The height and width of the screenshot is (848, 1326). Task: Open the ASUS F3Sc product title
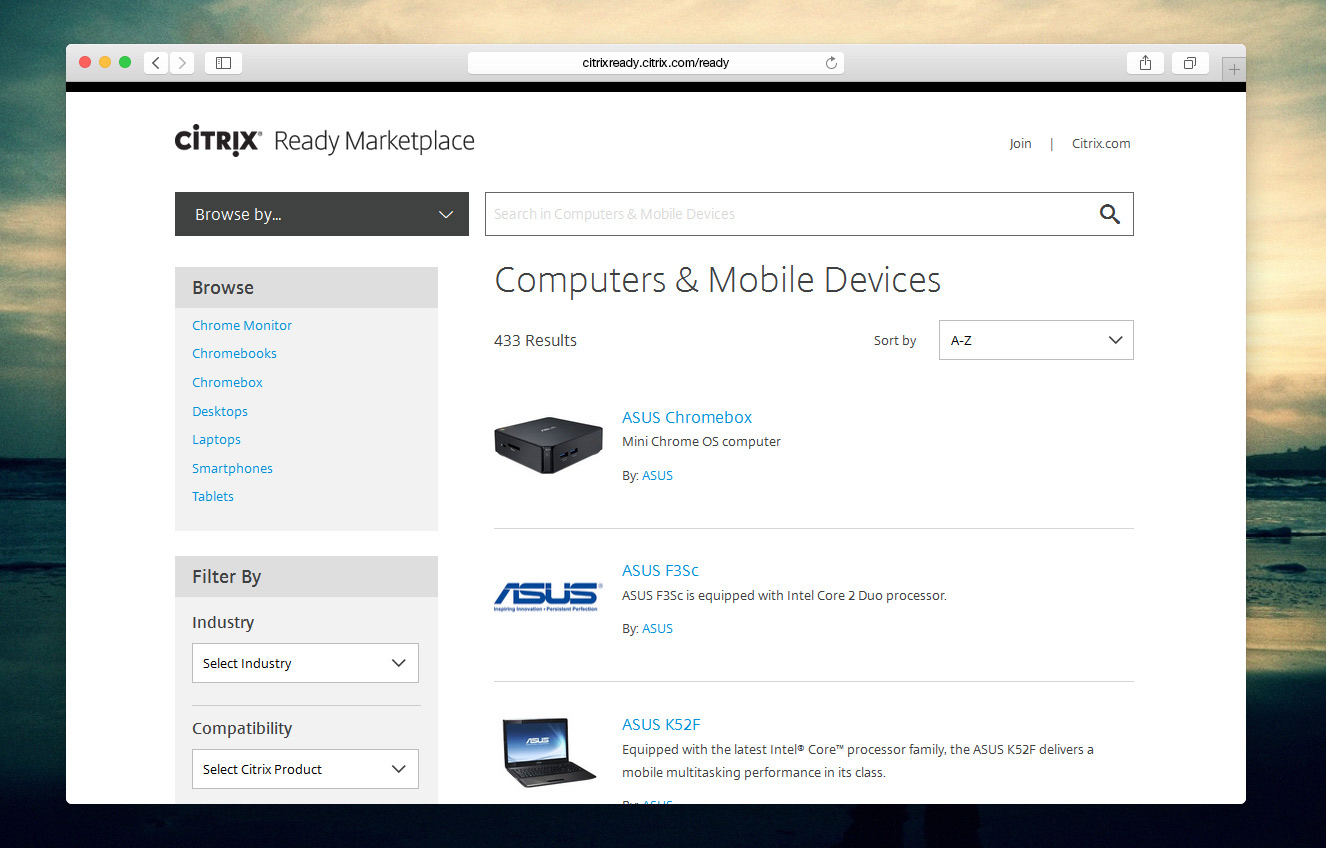660,571
